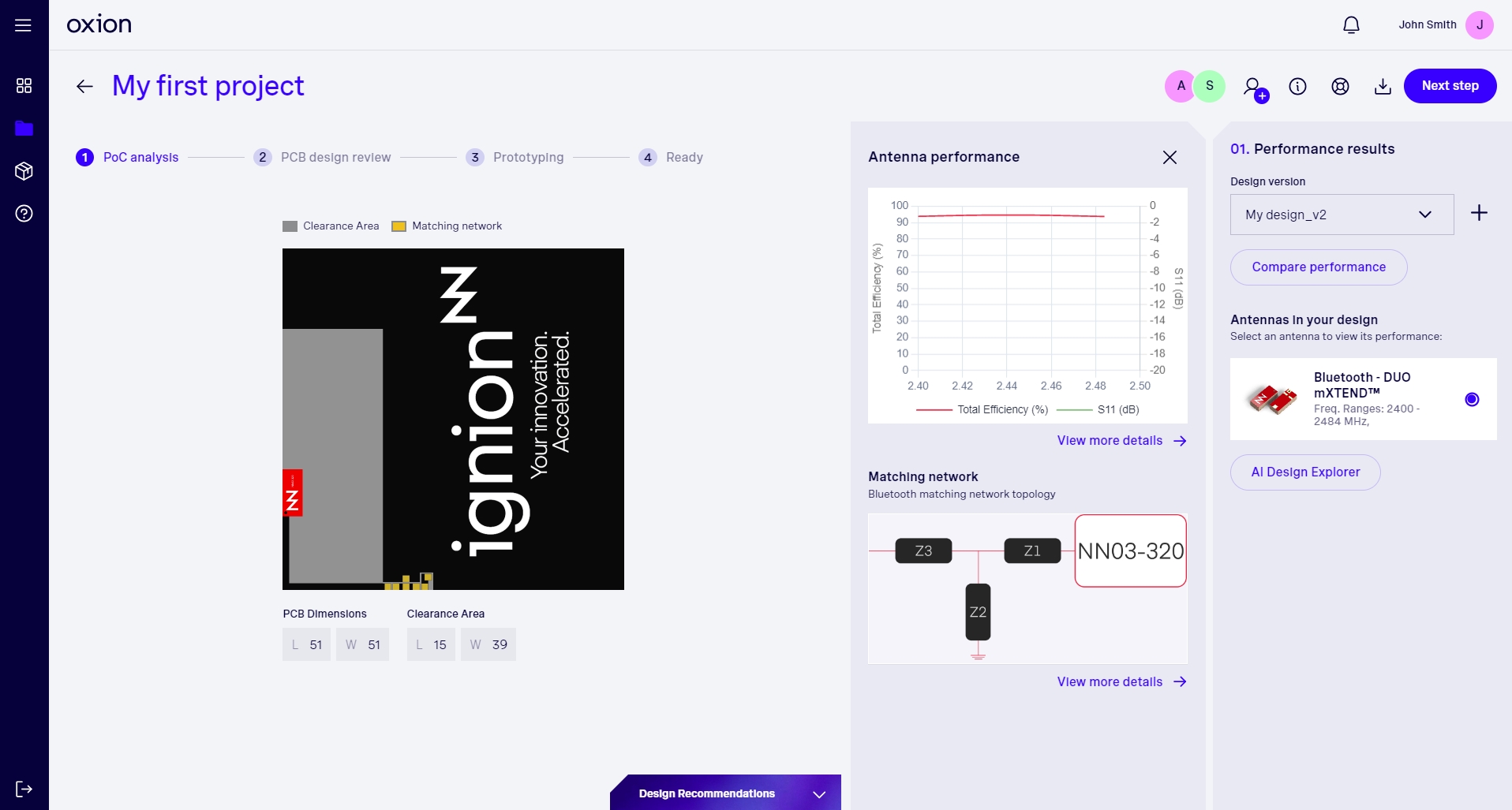The height and width of the screenshot is (810, 1512).
Task: Open the hamburger menu
Action: click(24, 25)
